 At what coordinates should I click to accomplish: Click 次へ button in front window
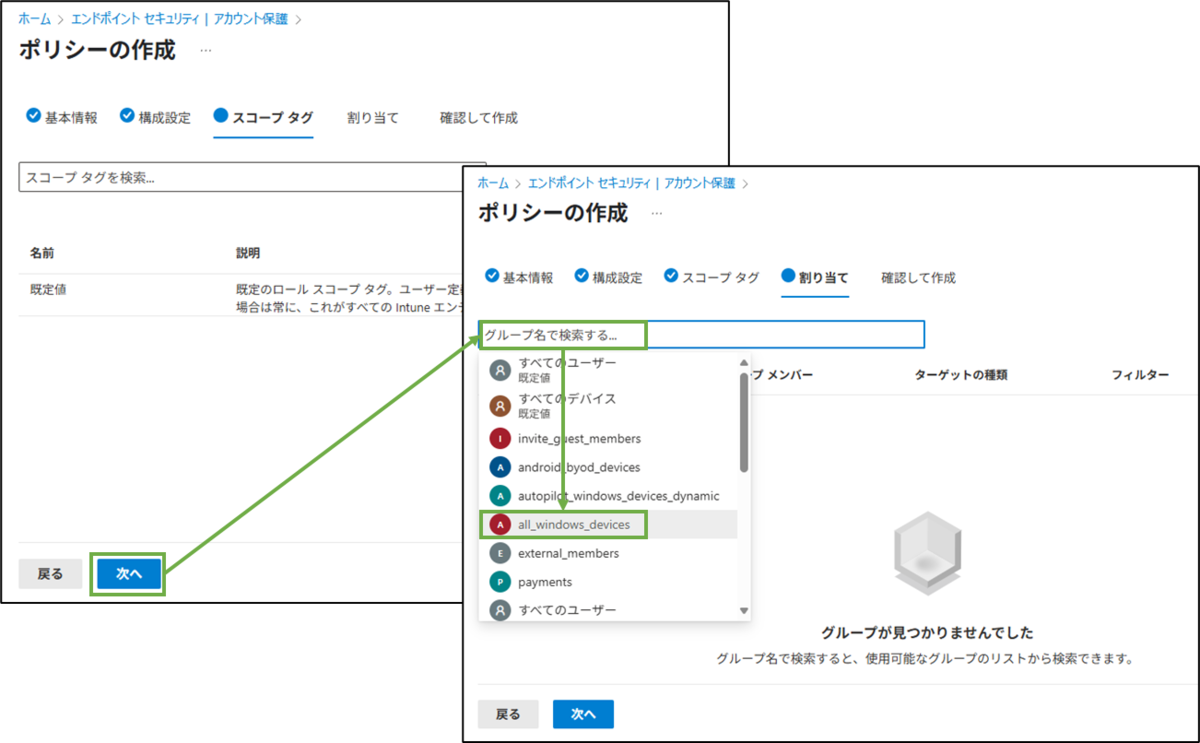583,714
